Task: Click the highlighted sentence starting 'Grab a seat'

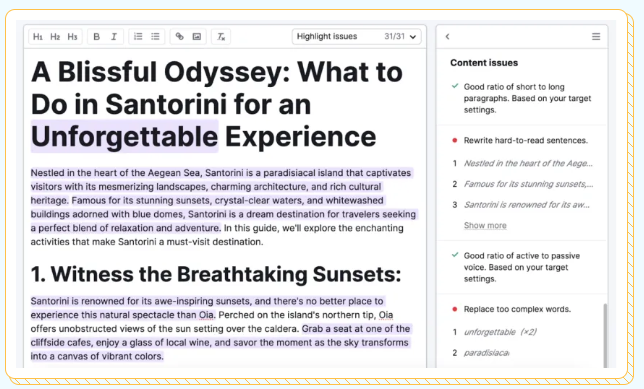Action: (x=221, y=342)
